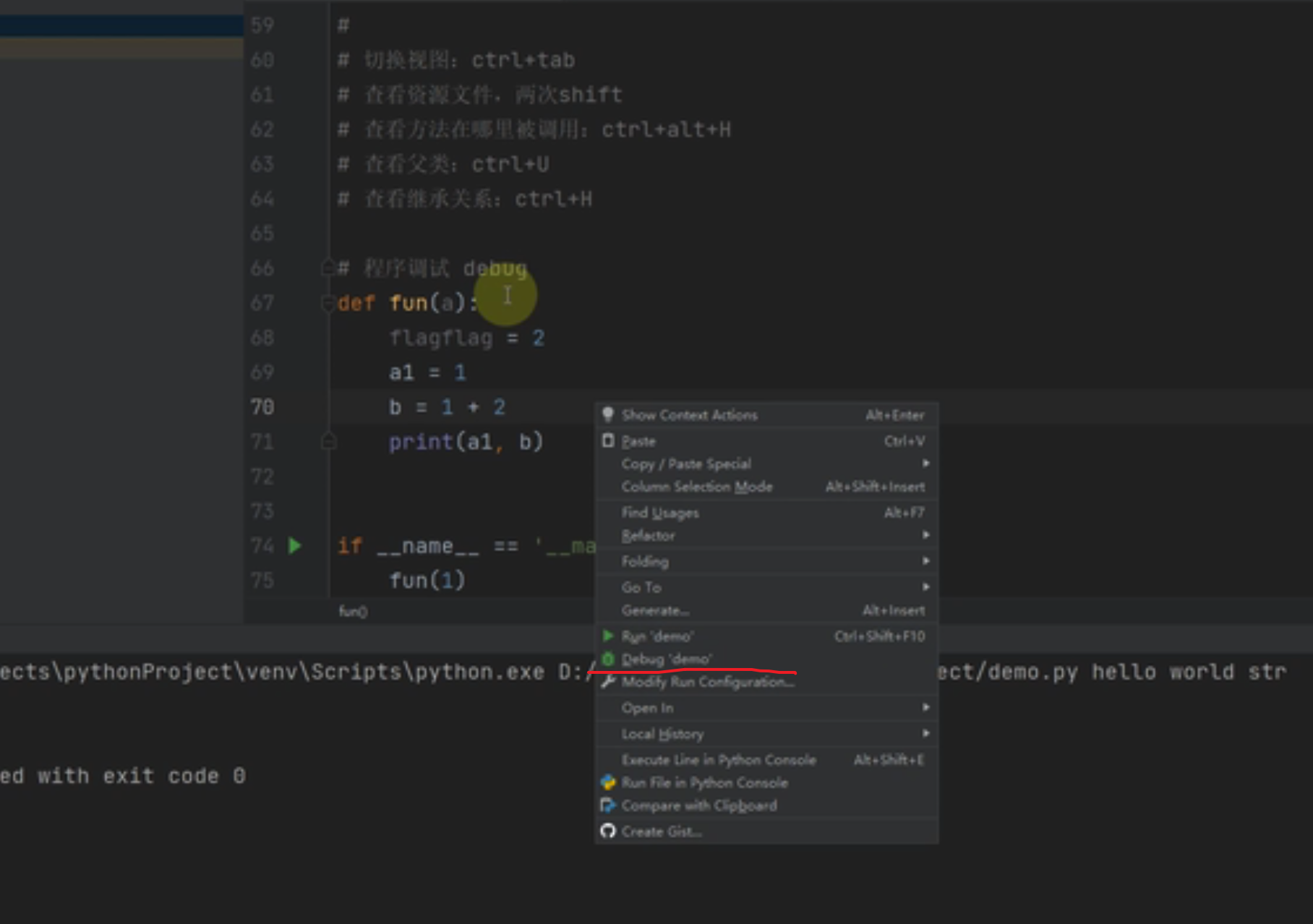Click 'def fun(a):' on line 67
The width and height of the screenshot is (1313, 924).
click(x=408, y=303)
